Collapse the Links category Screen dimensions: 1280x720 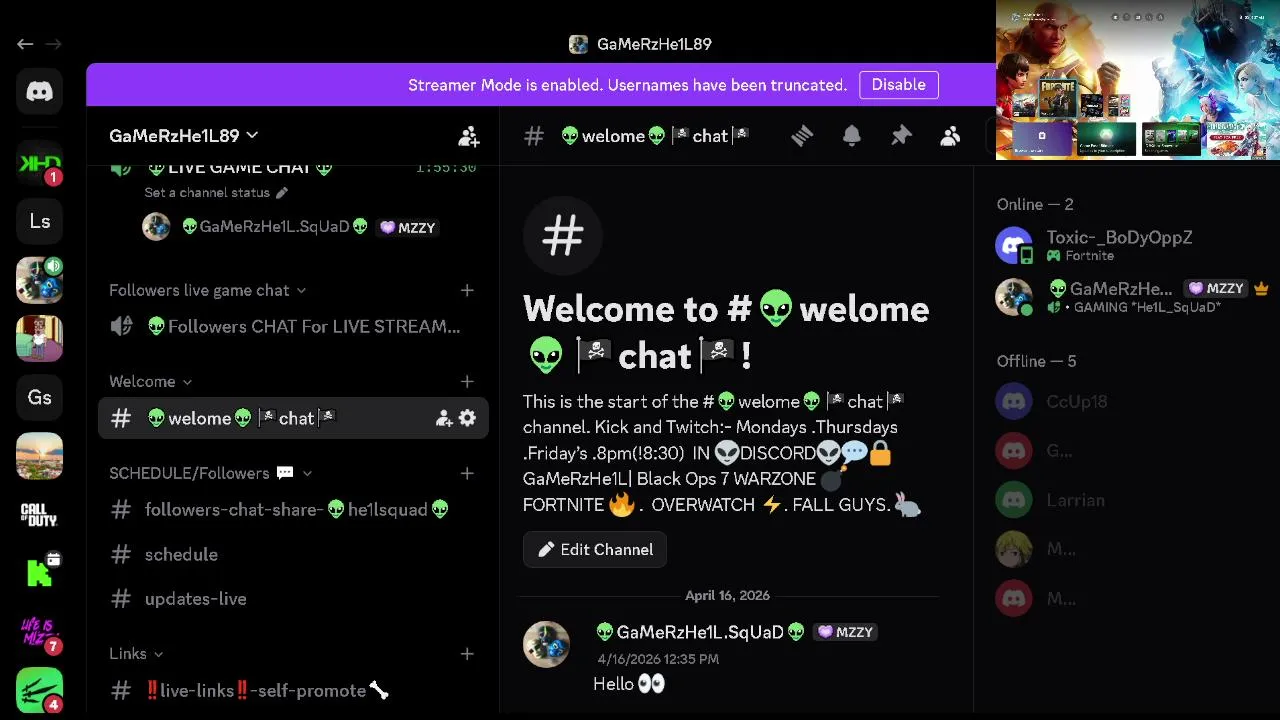tap(136, 653)
